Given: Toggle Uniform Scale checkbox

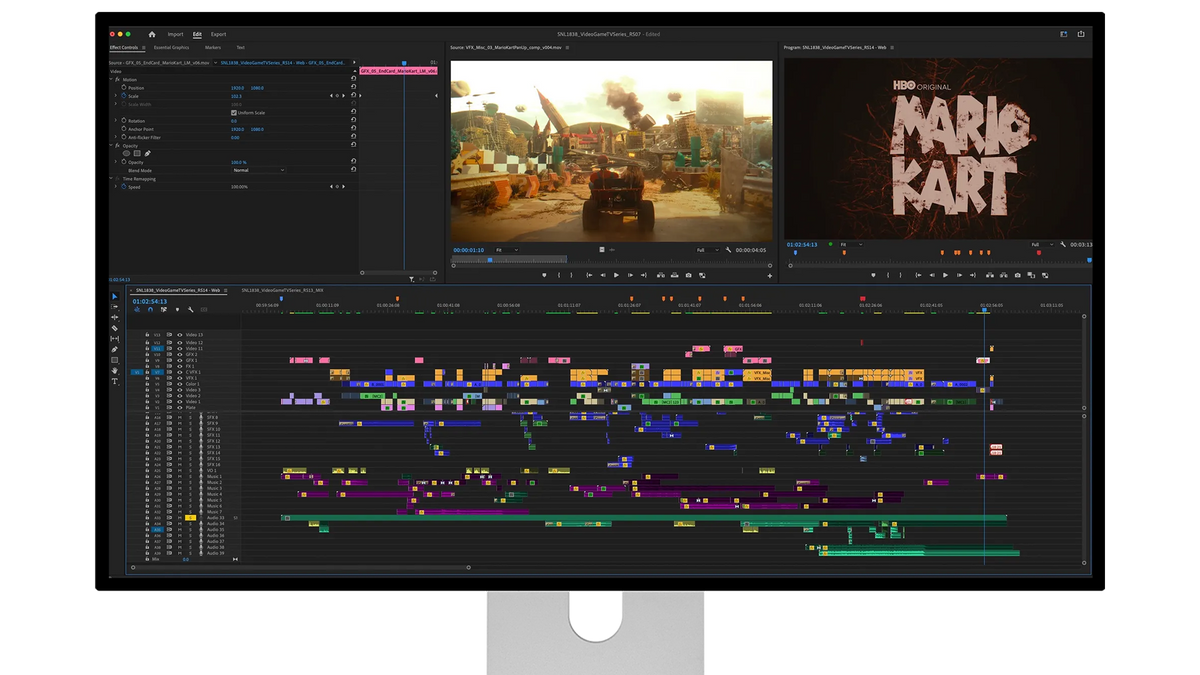Looking at the screenshot, I should [234, 113].
